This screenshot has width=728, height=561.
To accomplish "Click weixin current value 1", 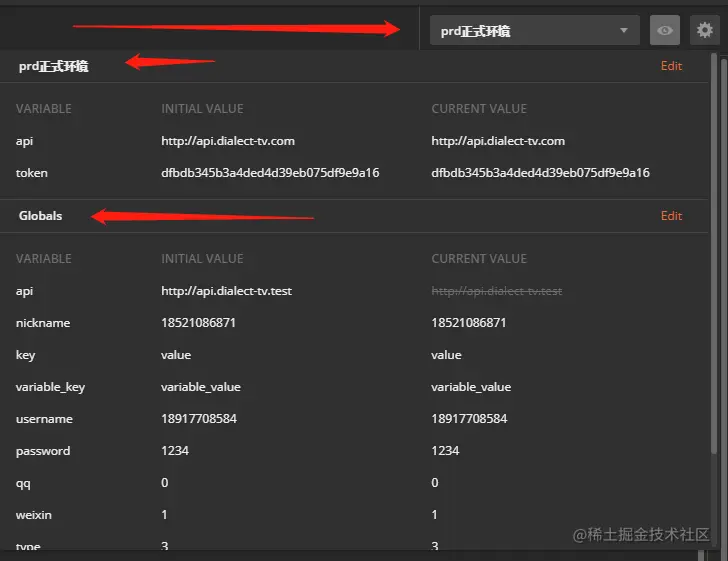I will point(434,515).
